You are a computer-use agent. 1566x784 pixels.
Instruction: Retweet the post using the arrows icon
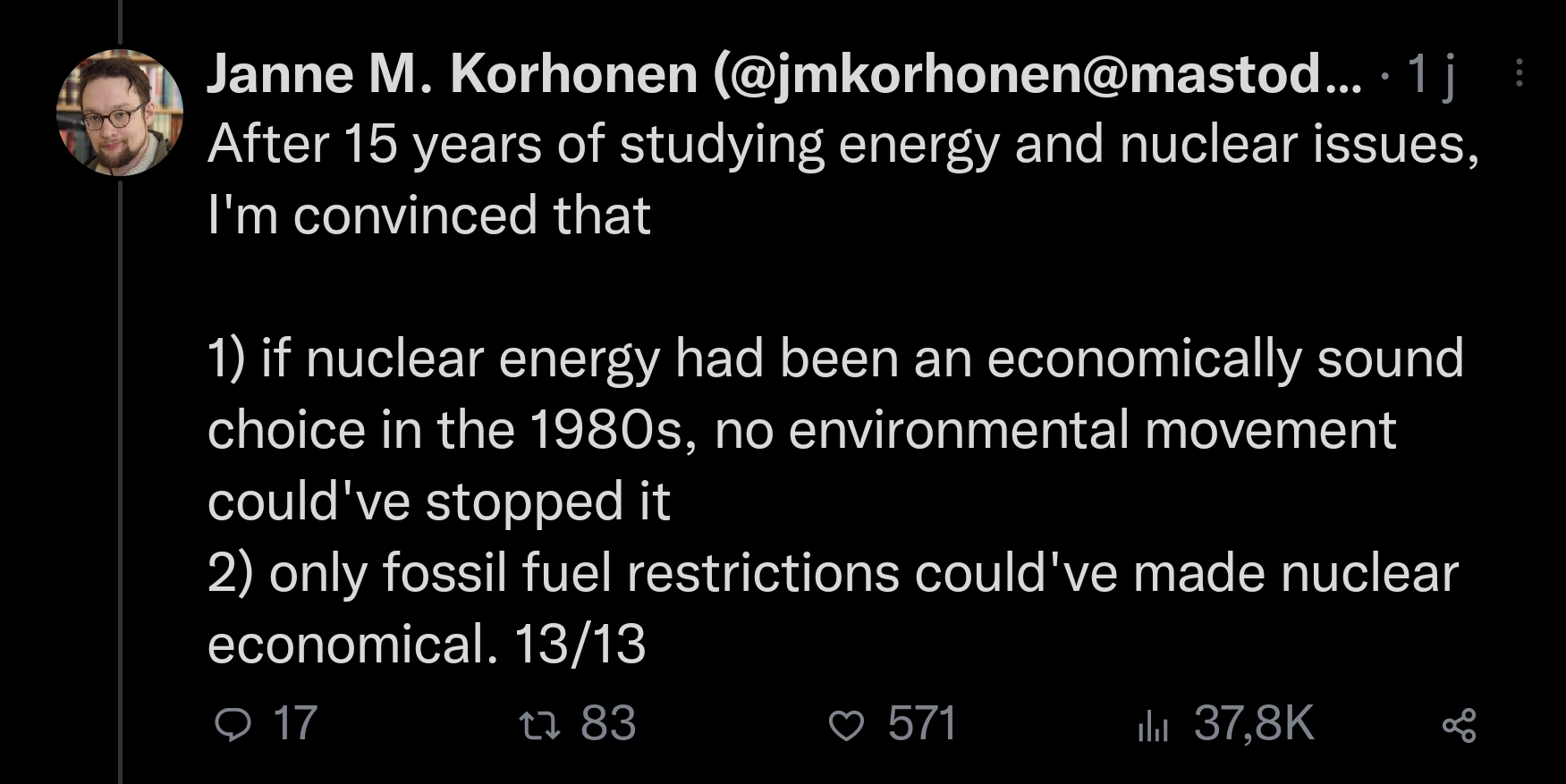[541, 725]
